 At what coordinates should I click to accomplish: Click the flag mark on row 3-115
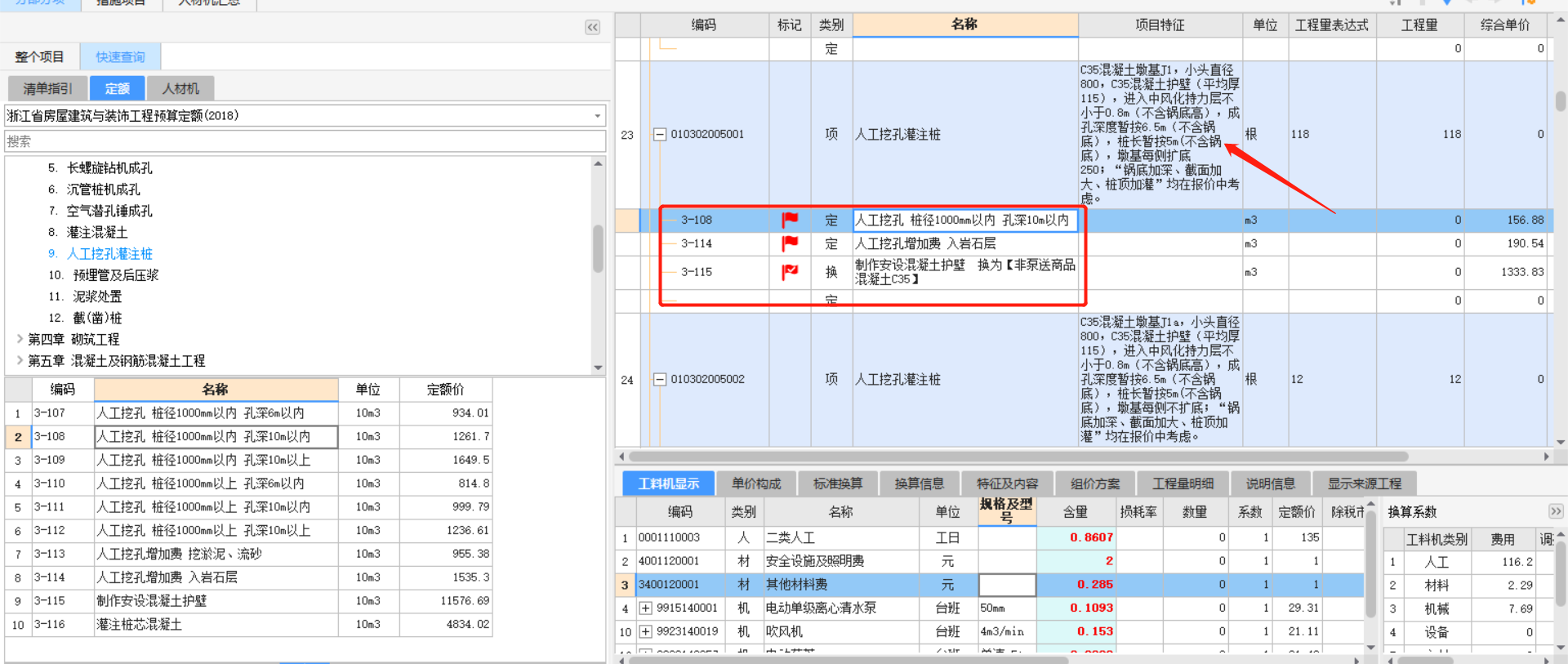[x=790, y=272]
